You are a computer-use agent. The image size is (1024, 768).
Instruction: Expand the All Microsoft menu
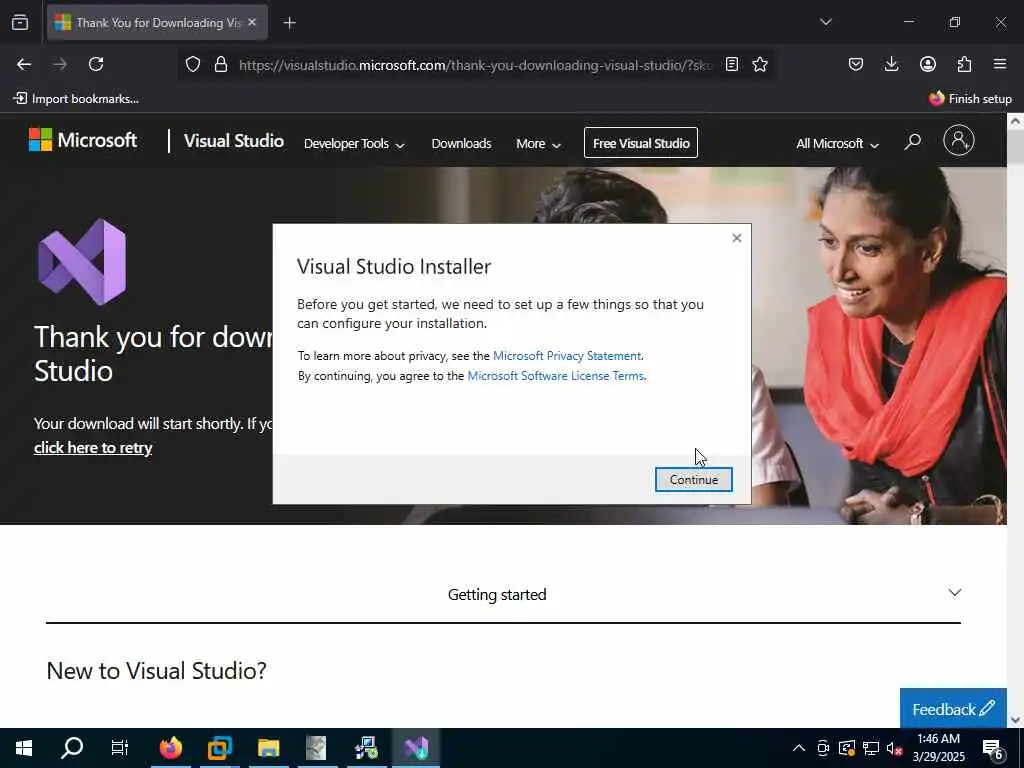click(837, 144)
